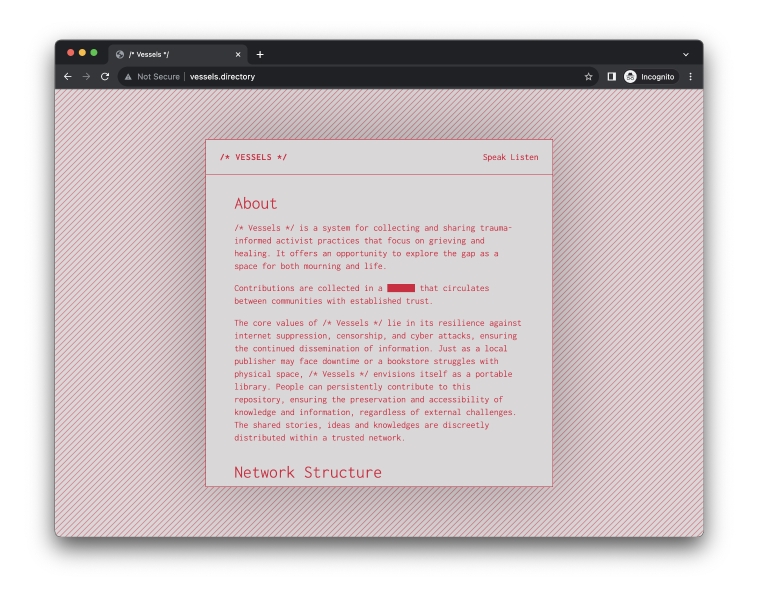
Task: Click the /* VESSELS */ site title
Action: (x=253, y=157)
